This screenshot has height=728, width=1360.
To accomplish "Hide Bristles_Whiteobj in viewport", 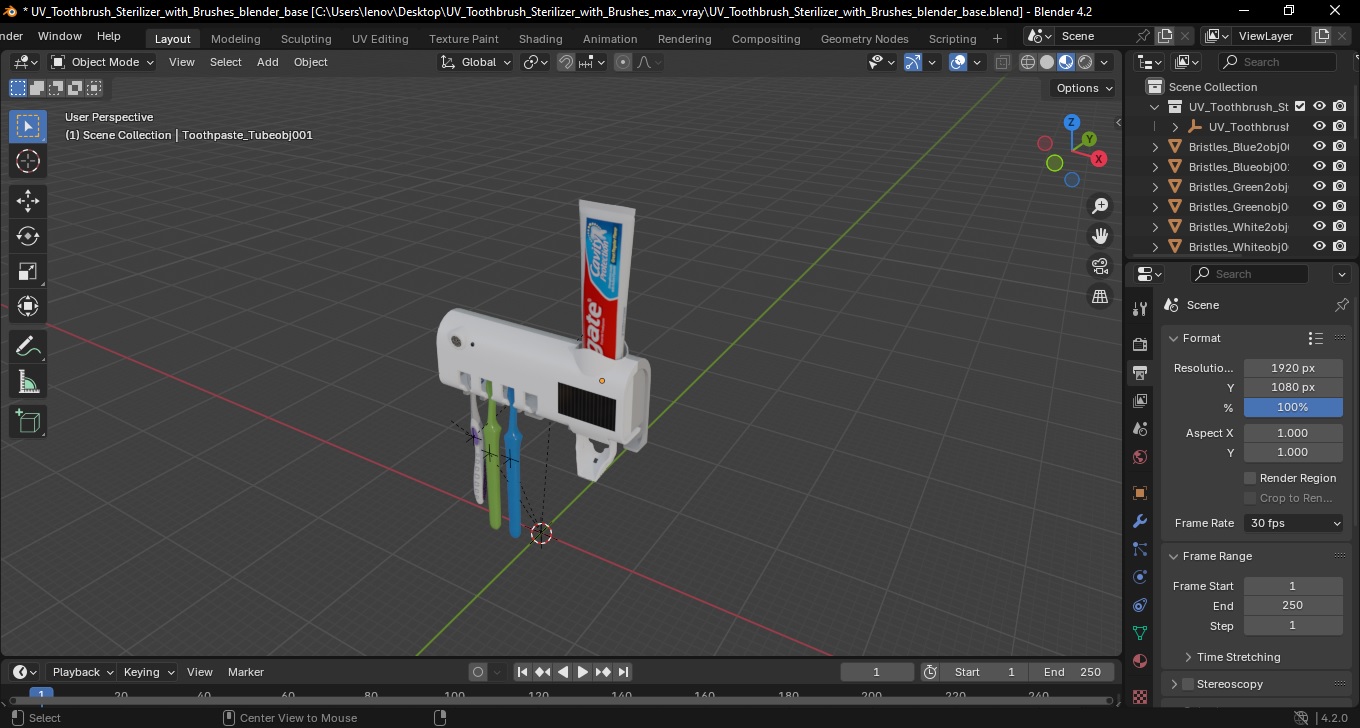I will coord(1320,246).
